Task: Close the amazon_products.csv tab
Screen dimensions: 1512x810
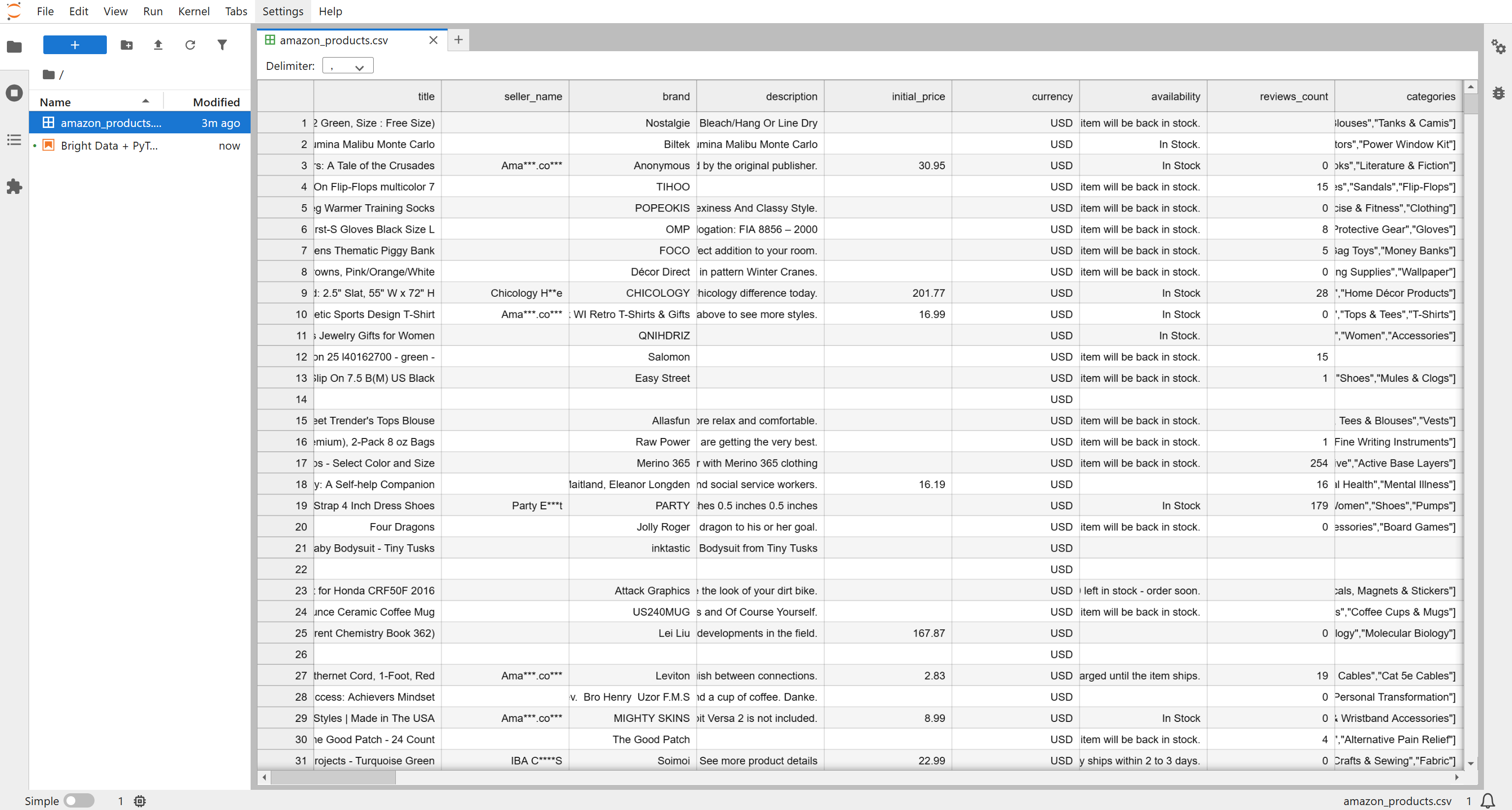Action: [433, 40]
